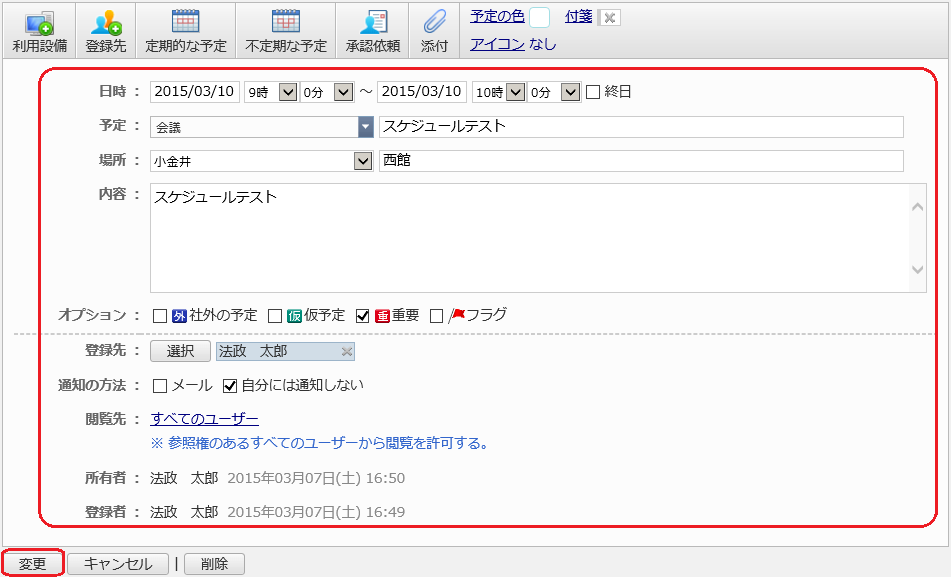This screenshot has width=951, height=577.
Task: Check the 社外の予定 option
Action: pos(160,316)
